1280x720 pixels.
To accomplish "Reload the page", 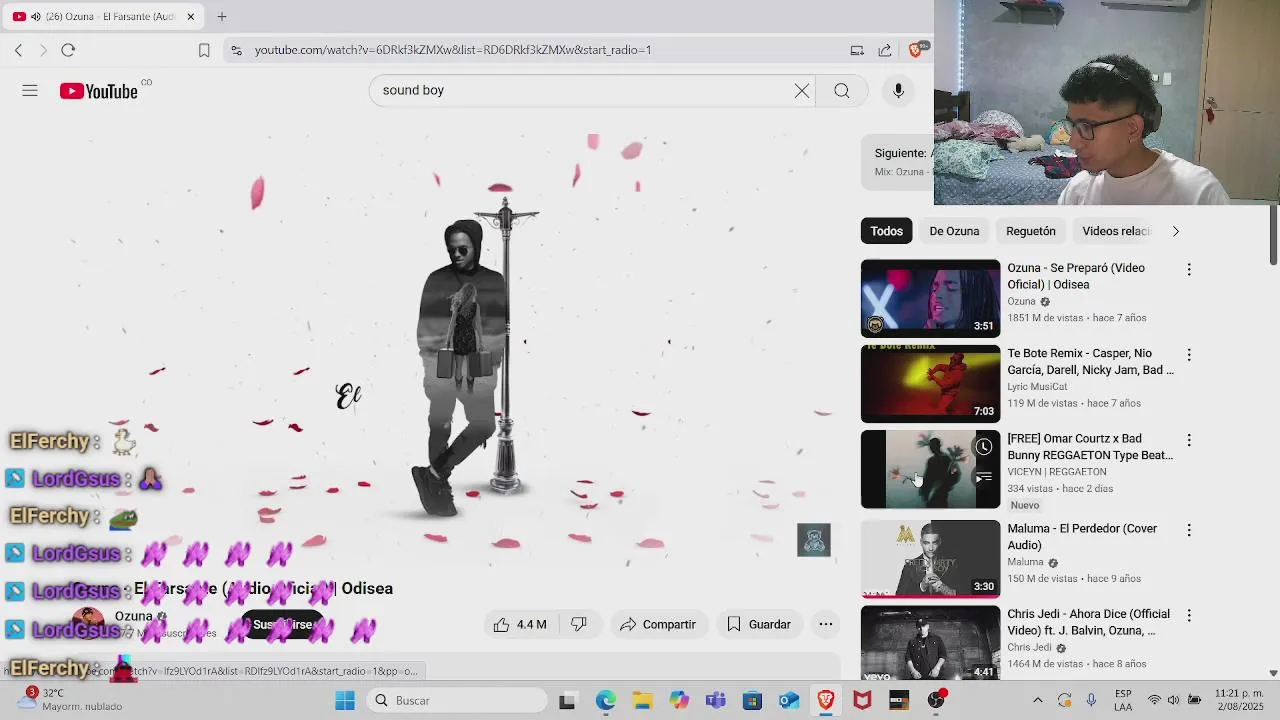I will tap(68, 50).
